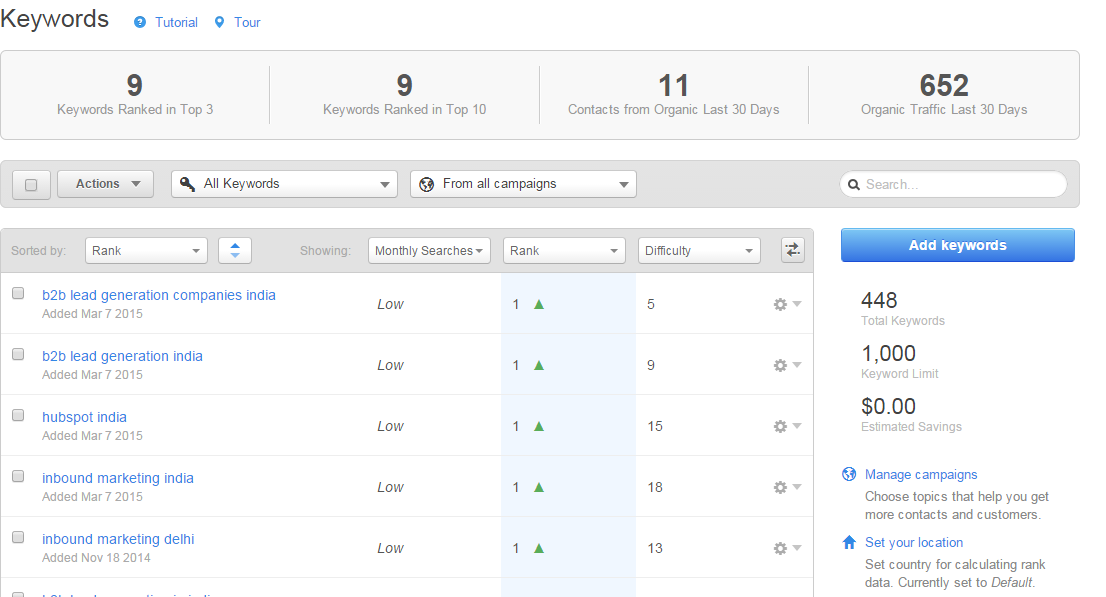
Task: Open the Manage campaigns link
Action: (921, 474)
